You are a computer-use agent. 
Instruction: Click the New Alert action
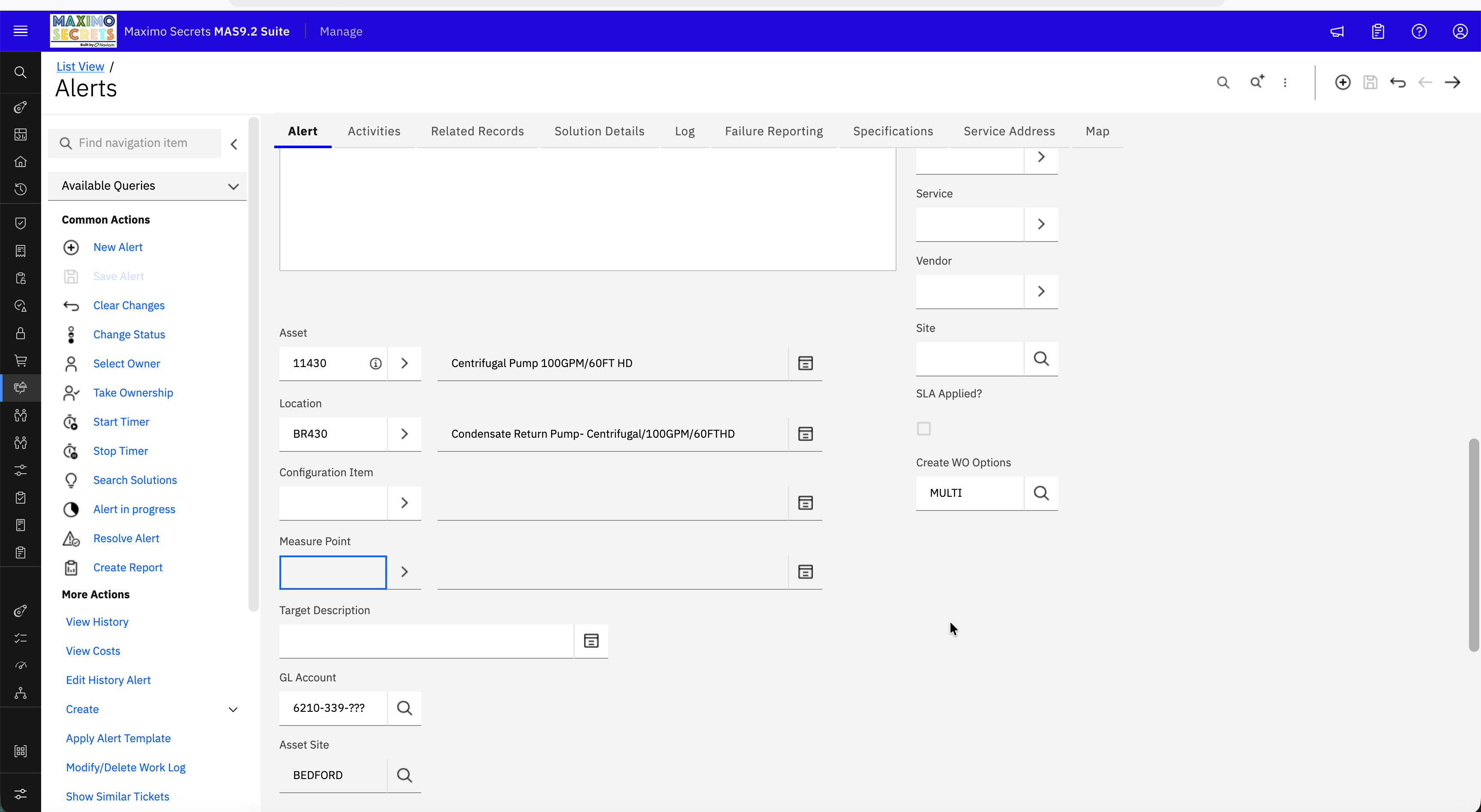coord(118,247)
